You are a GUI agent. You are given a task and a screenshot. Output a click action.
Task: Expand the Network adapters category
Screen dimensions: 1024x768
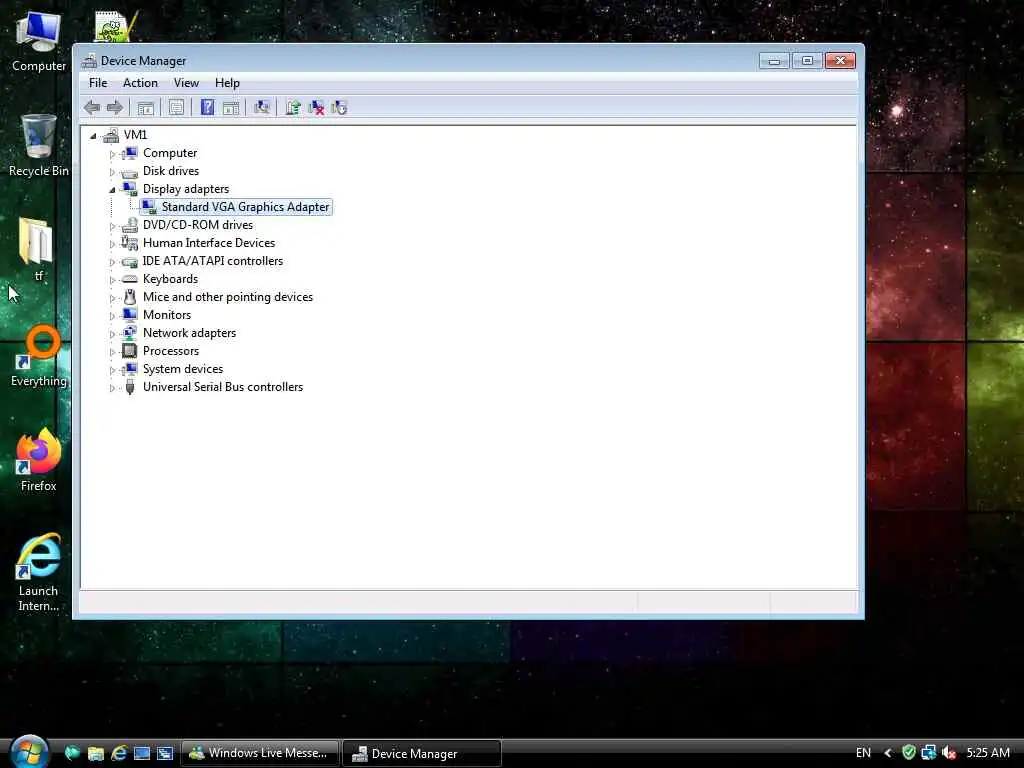pos(112,334)
